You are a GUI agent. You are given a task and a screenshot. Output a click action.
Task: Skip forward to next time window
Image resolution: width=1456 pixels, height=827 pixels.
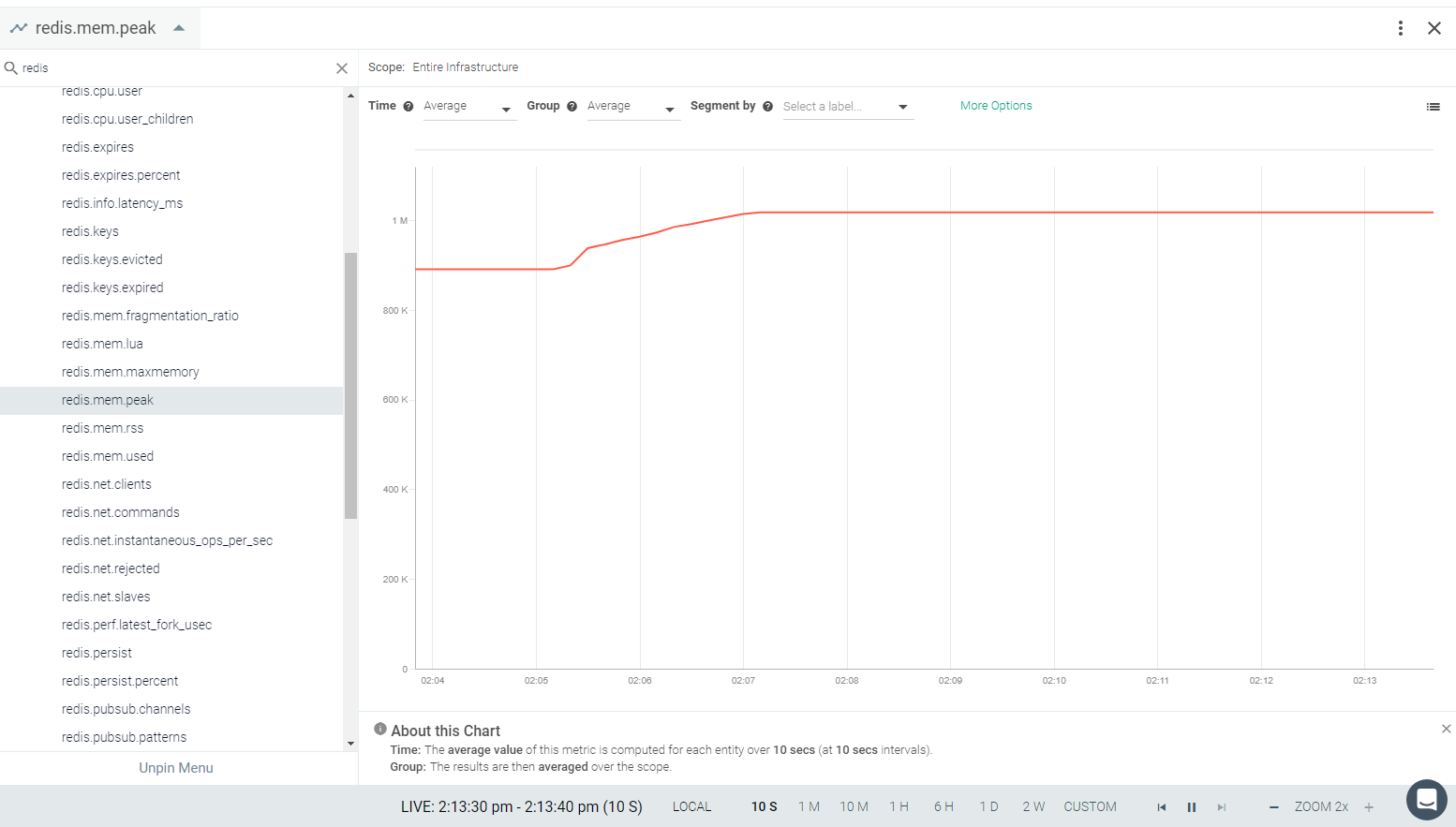click(1222, 807)
